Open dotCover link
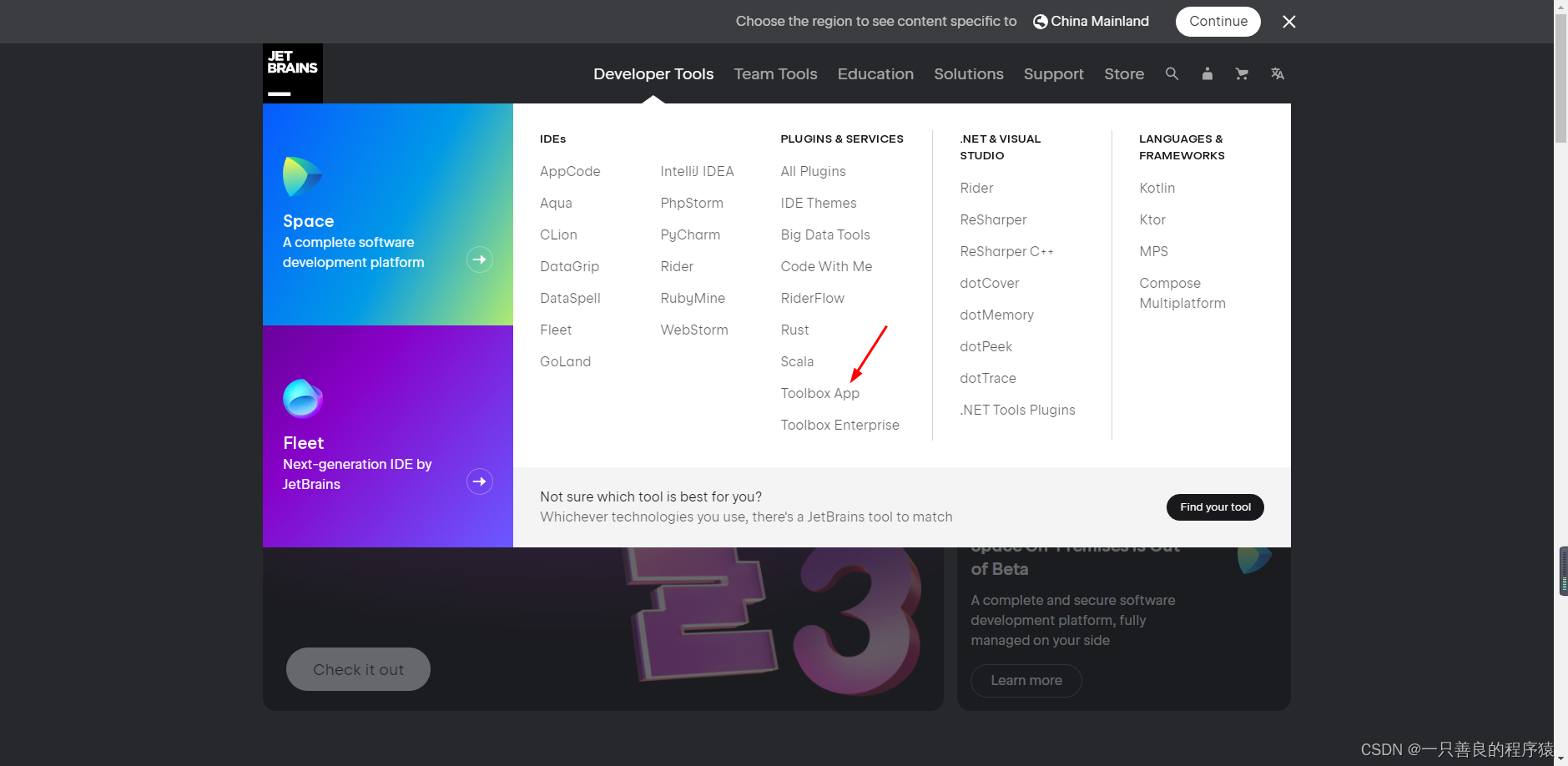 click(x=990, y=283)
